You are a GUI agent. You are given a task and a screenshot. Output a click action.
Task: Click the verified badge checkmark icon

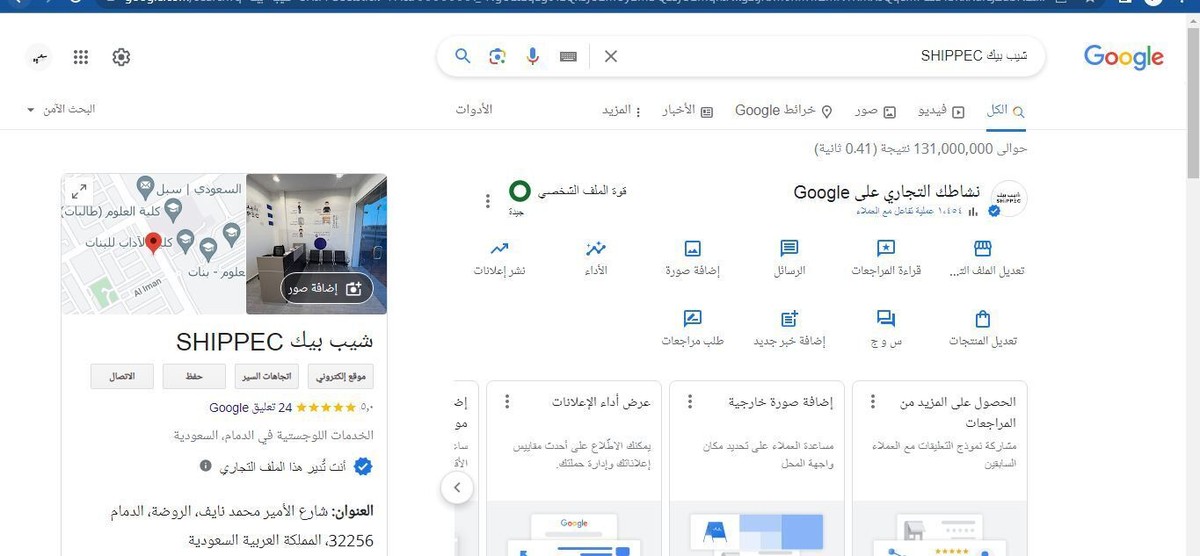click(x=364, y=467)
